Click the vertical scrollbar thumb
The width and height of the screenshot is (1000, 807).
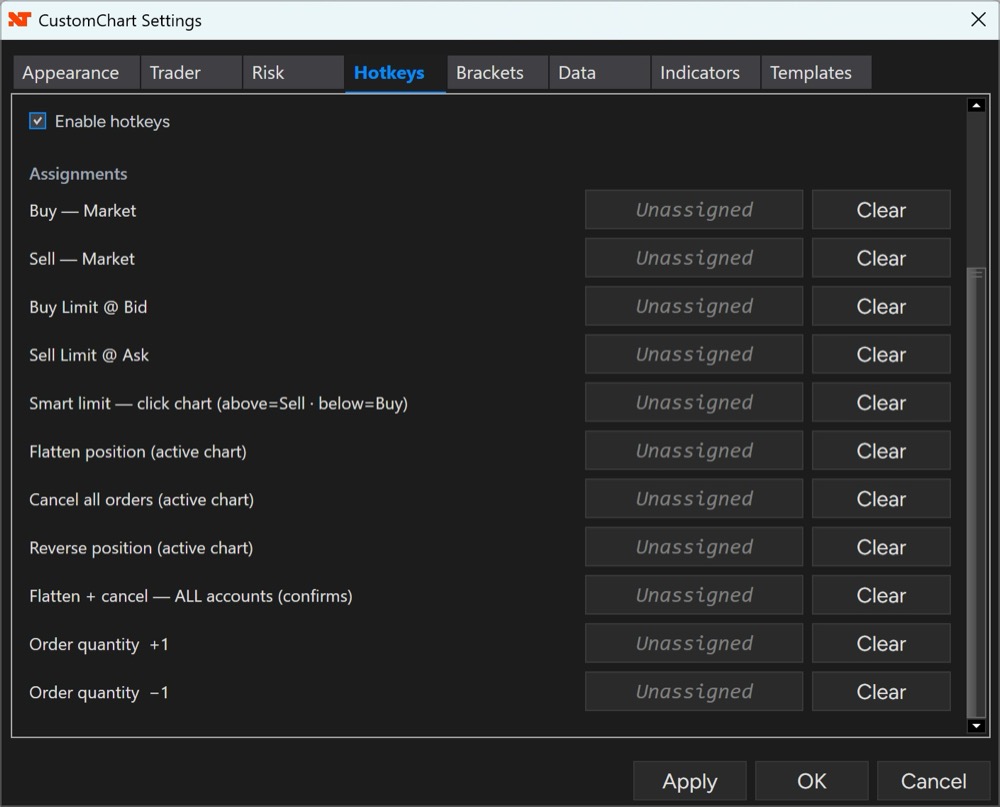coord(976,492)
